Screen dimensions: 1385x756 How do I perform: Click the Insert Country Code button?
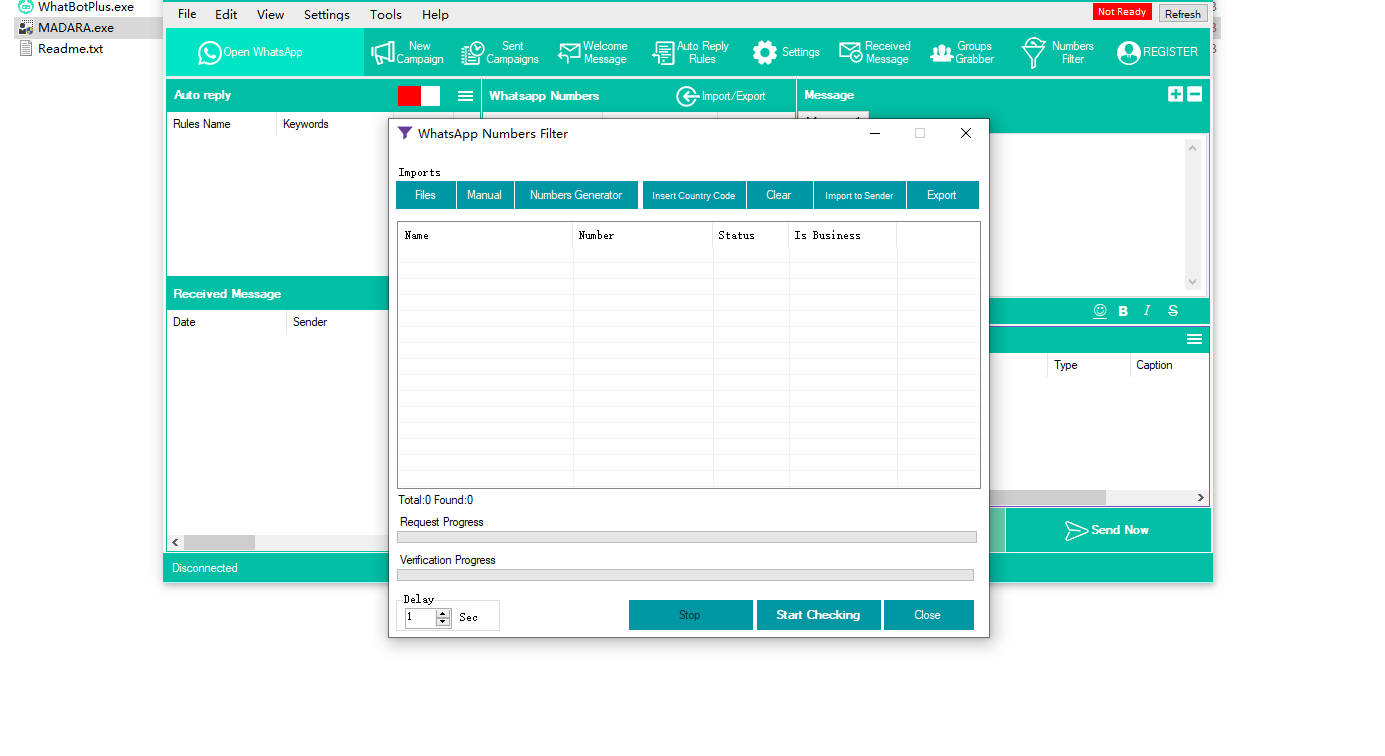click(x=694, y=195)
